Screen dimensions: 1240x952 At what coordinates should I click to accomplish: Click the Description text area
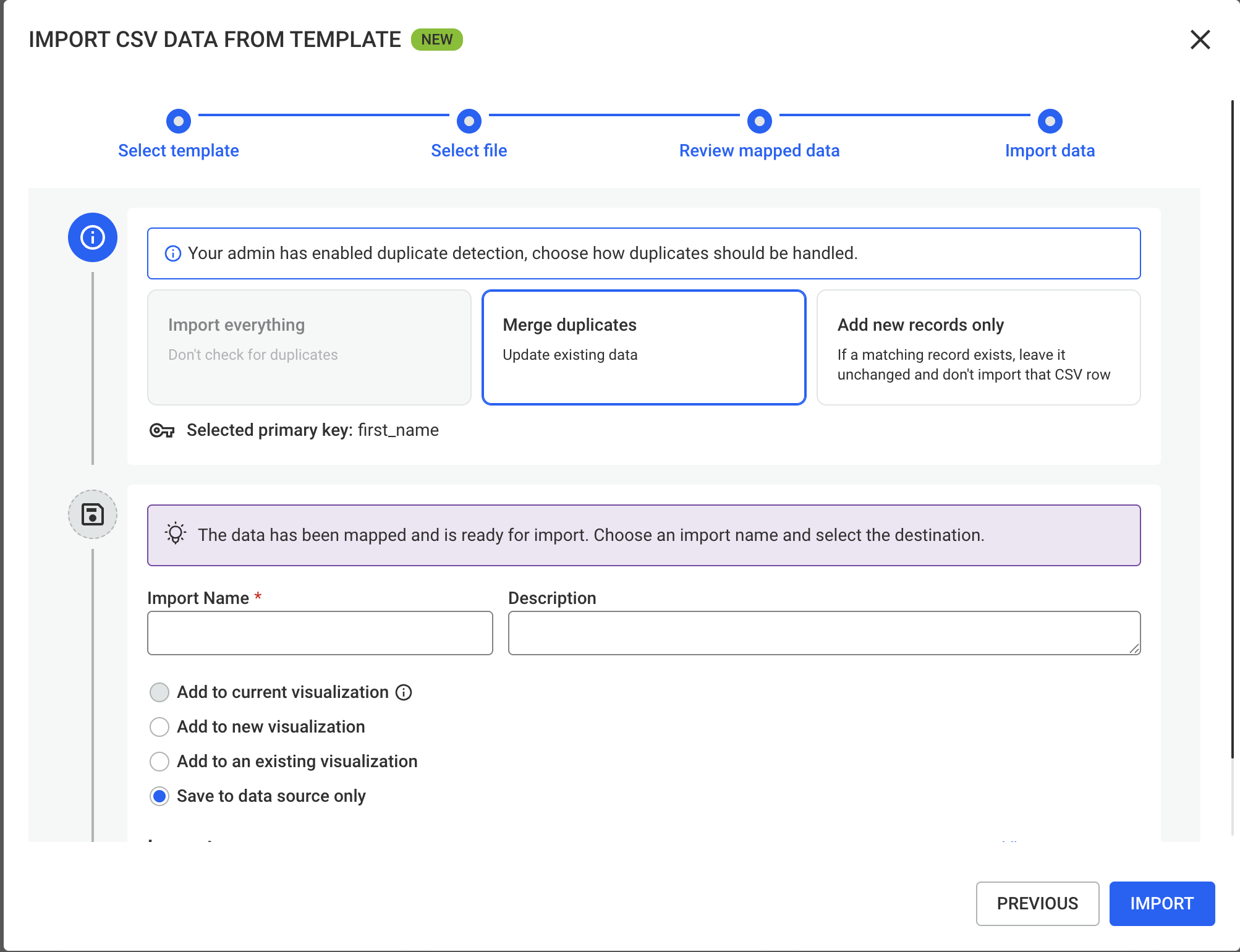[x=824, y=633]
